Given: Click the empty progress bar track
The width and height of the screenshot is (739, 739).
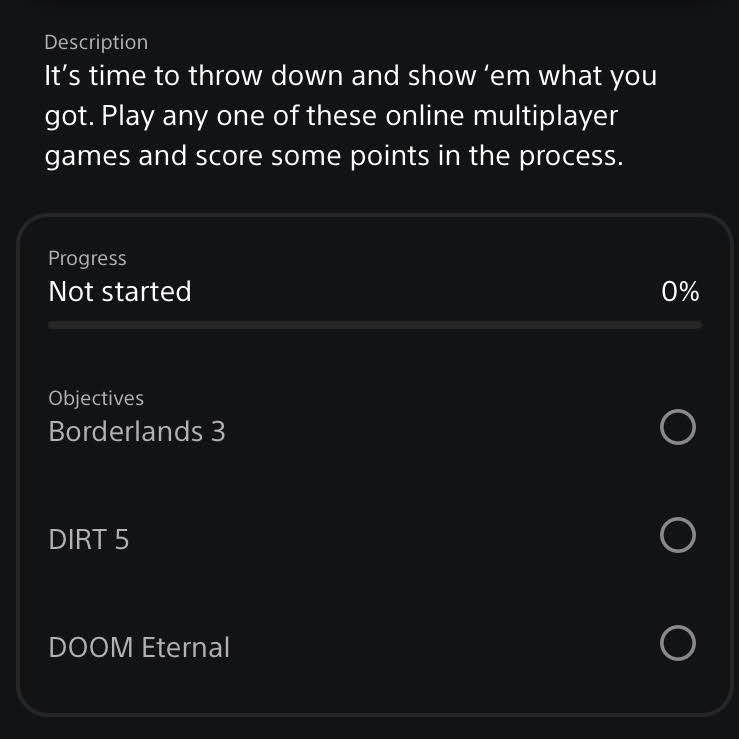Looking at the screenshot, I should (375, 325).
